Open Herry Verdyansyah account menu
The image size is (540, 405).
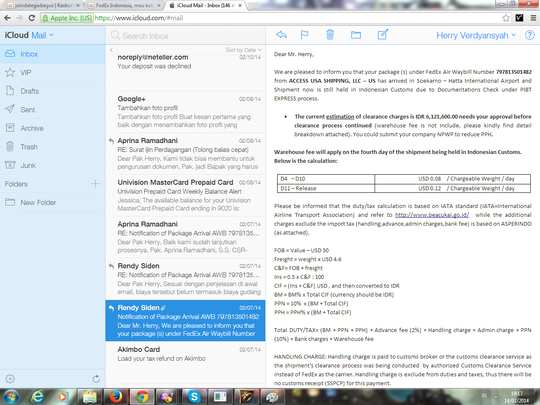tap(476, 35)
